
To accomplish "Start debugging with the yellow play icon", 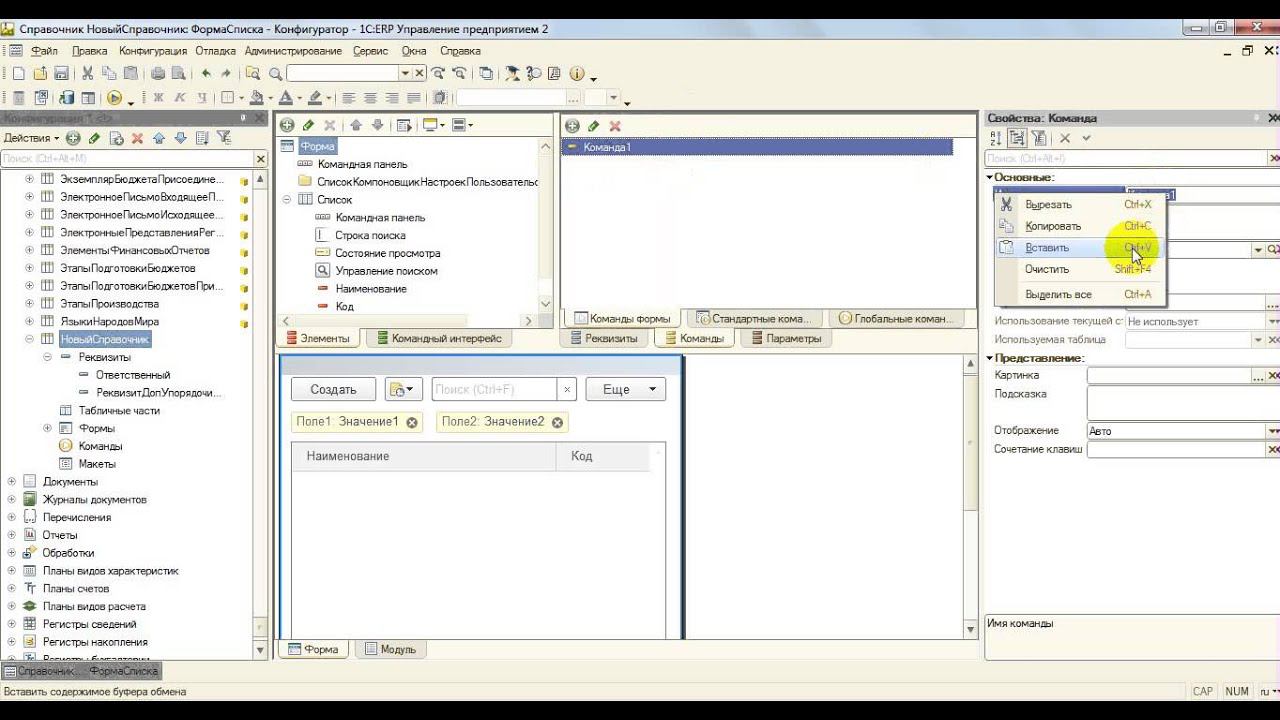I will pyautogui.click(x=113, y=98).
